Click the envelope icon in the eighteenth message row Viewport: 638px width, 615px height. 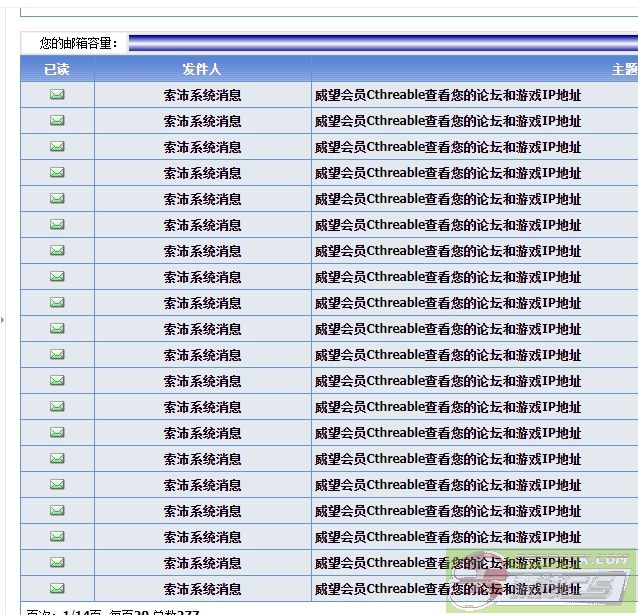coord(57,536)
